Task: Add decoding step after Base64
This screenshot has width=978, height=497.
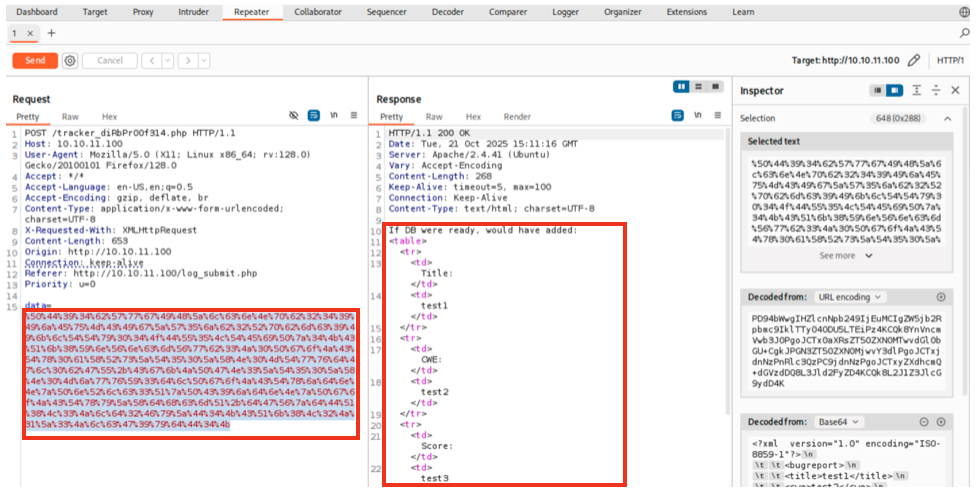Action: 941,422
